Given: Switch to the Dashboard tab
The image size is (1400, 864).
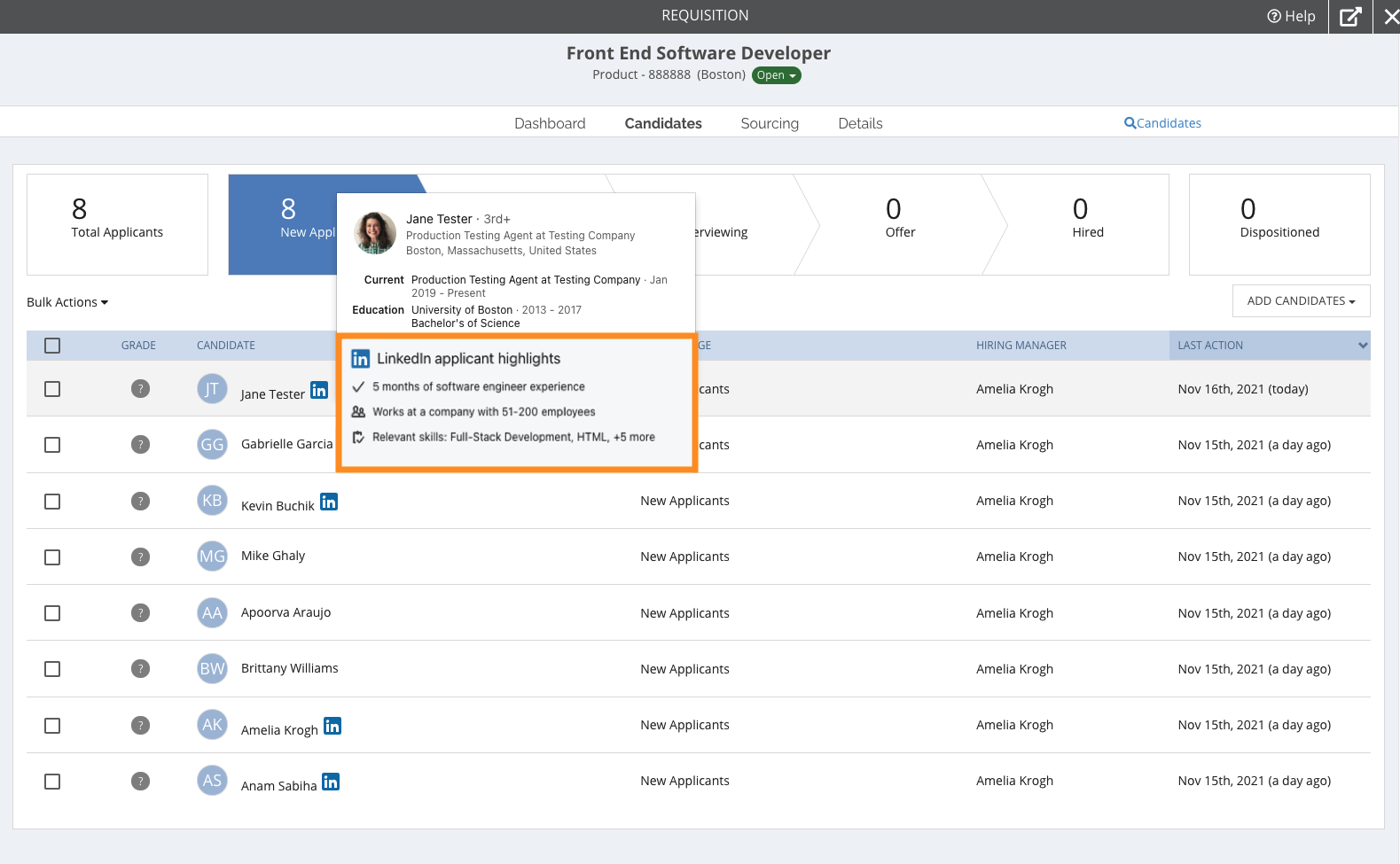Looking at the screenshot, I should click(x=550, y=123).
